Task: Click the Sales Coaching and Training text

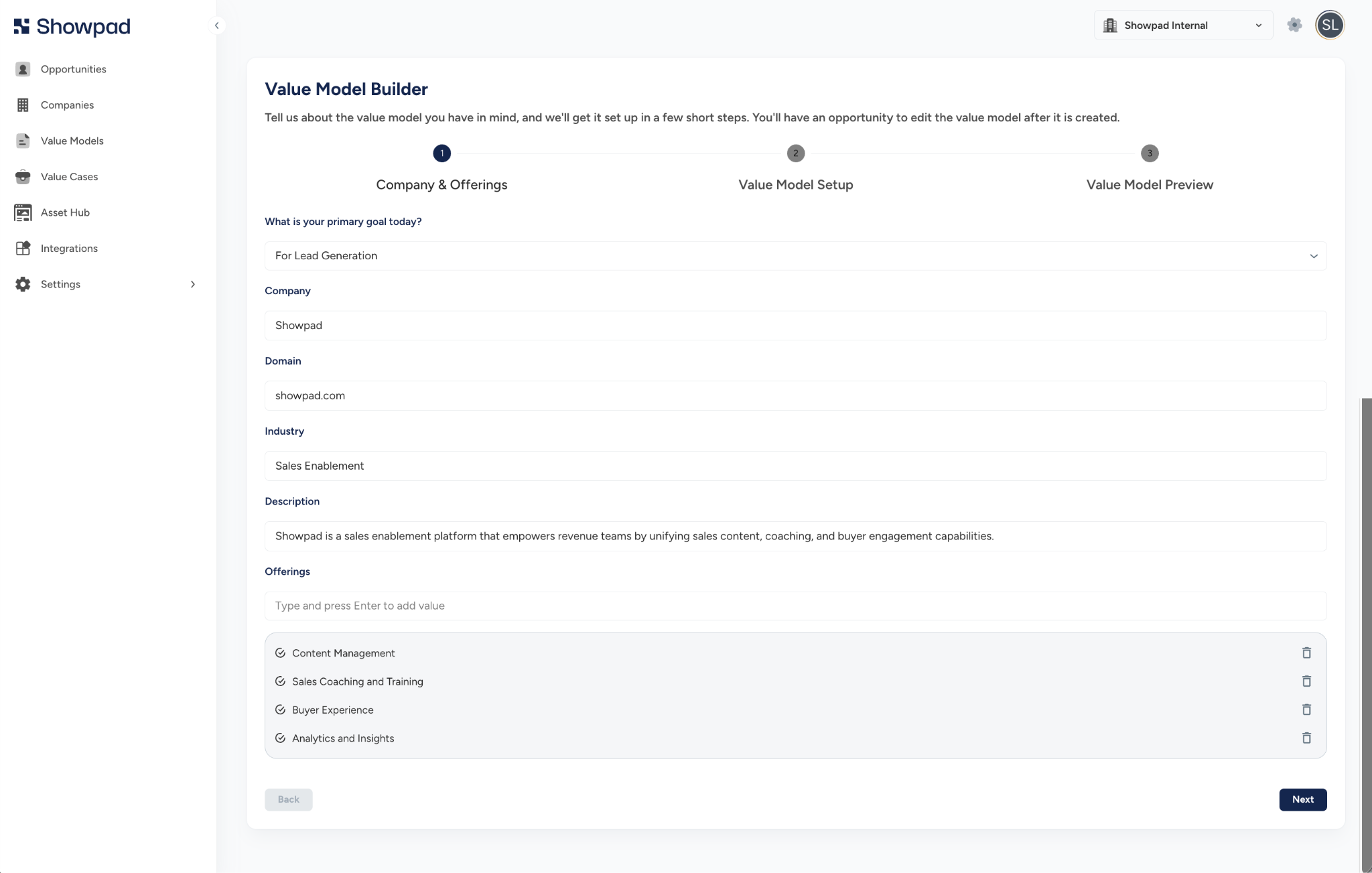Action: pyautogui.click(x=358, y=681)
